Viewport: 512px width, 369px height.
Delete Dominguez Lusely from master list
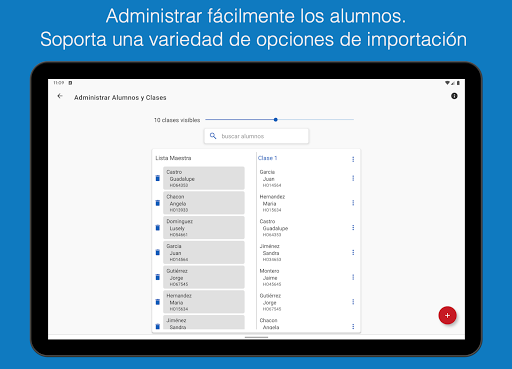point(158,228)
